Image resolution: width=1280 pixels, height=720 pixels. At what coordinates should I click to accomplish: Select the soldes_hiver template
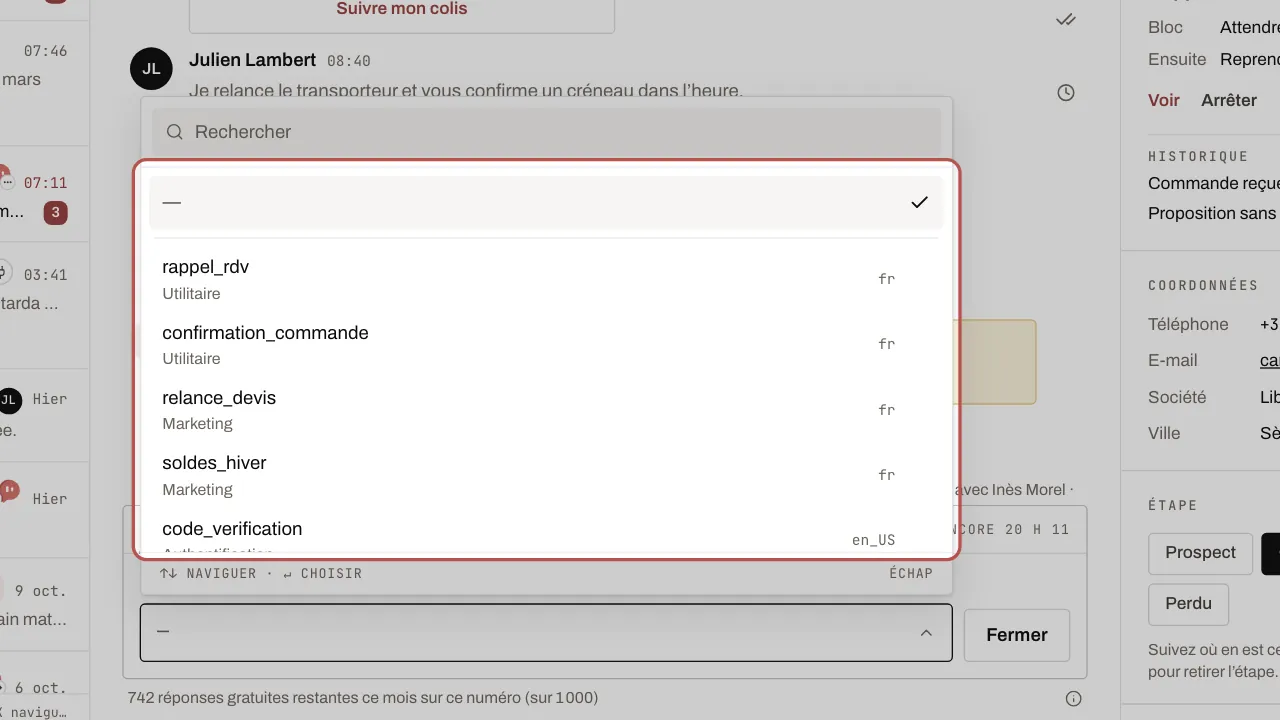coord(546,475)
